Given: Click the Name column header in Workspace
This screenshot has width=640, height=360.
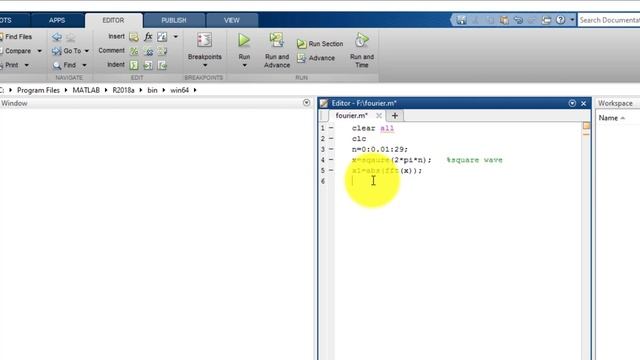Looking at the screenshot, I should click(608, 118).
